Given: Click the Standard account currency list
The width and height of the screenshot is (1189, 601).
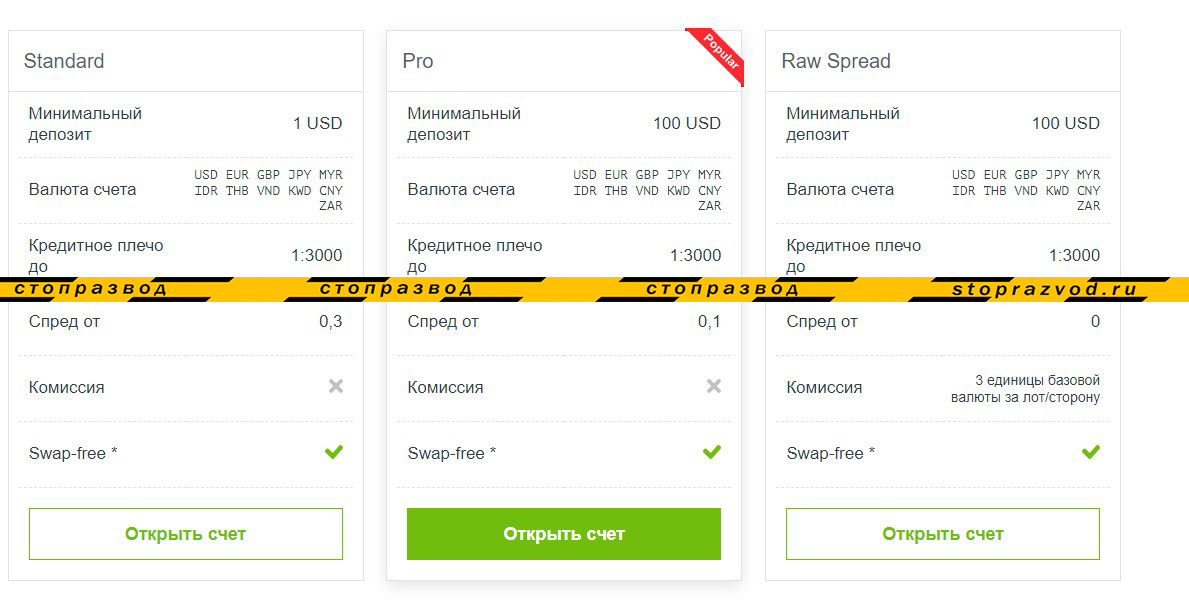Looking at the screenshot, I should [x=268, y=190].
